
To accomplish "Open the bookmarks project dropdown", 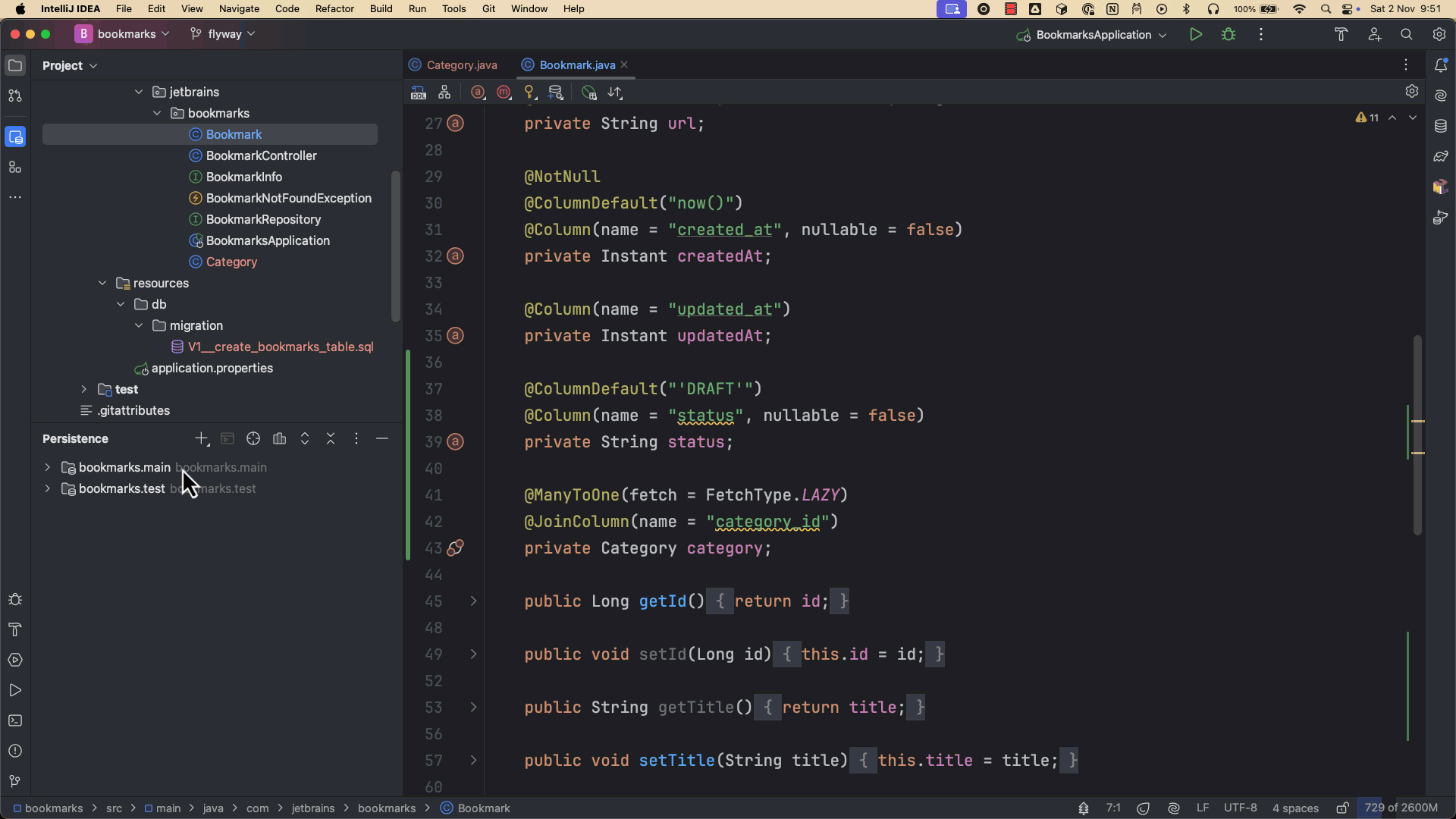I will tap(122, 33).
